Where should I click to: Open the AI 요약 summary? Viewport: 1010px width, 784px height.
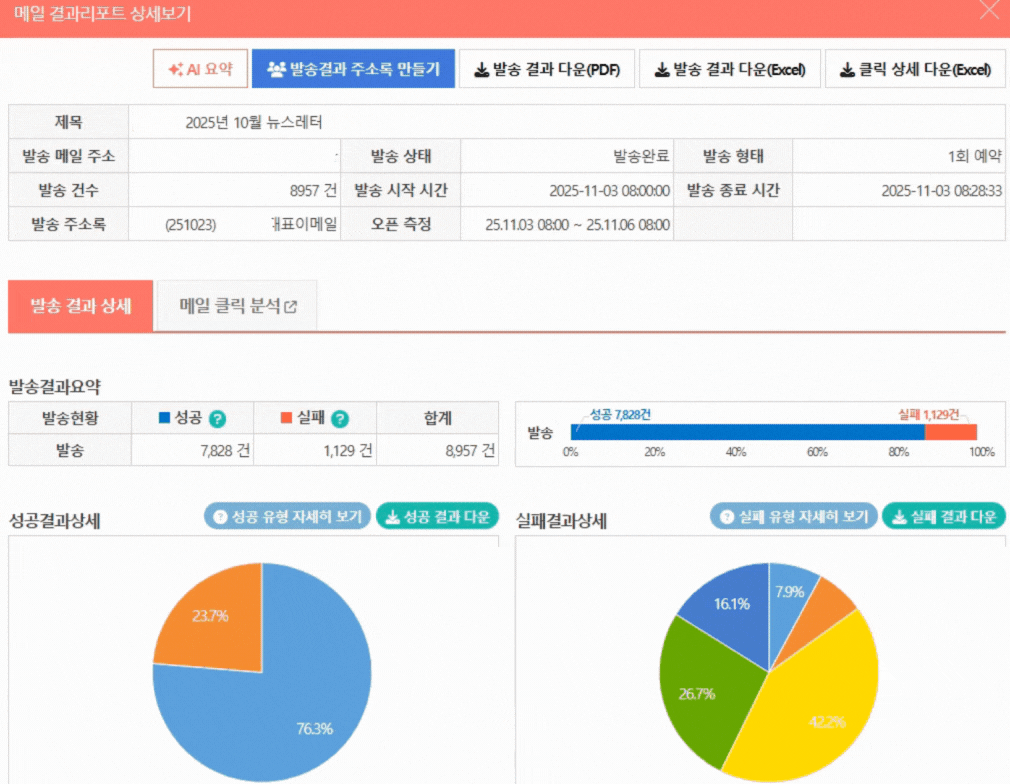[x=200, y=69]
